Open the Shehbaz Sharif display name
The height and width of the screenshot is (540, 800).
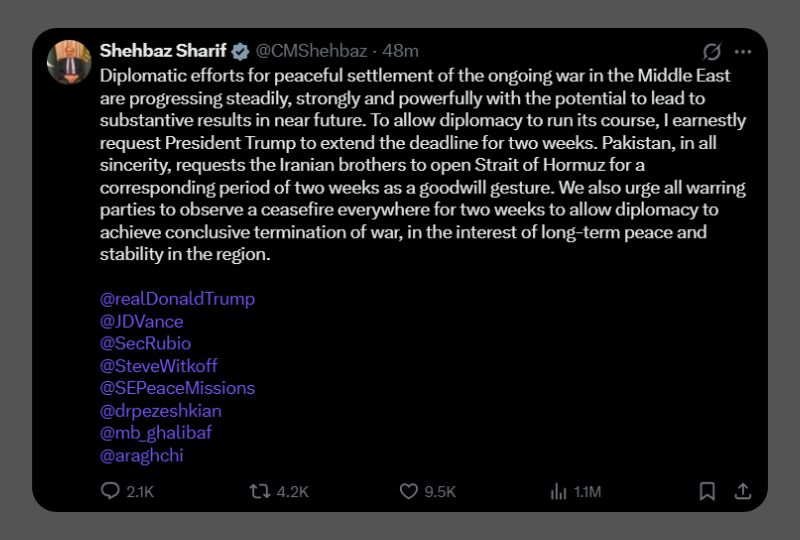163,51
